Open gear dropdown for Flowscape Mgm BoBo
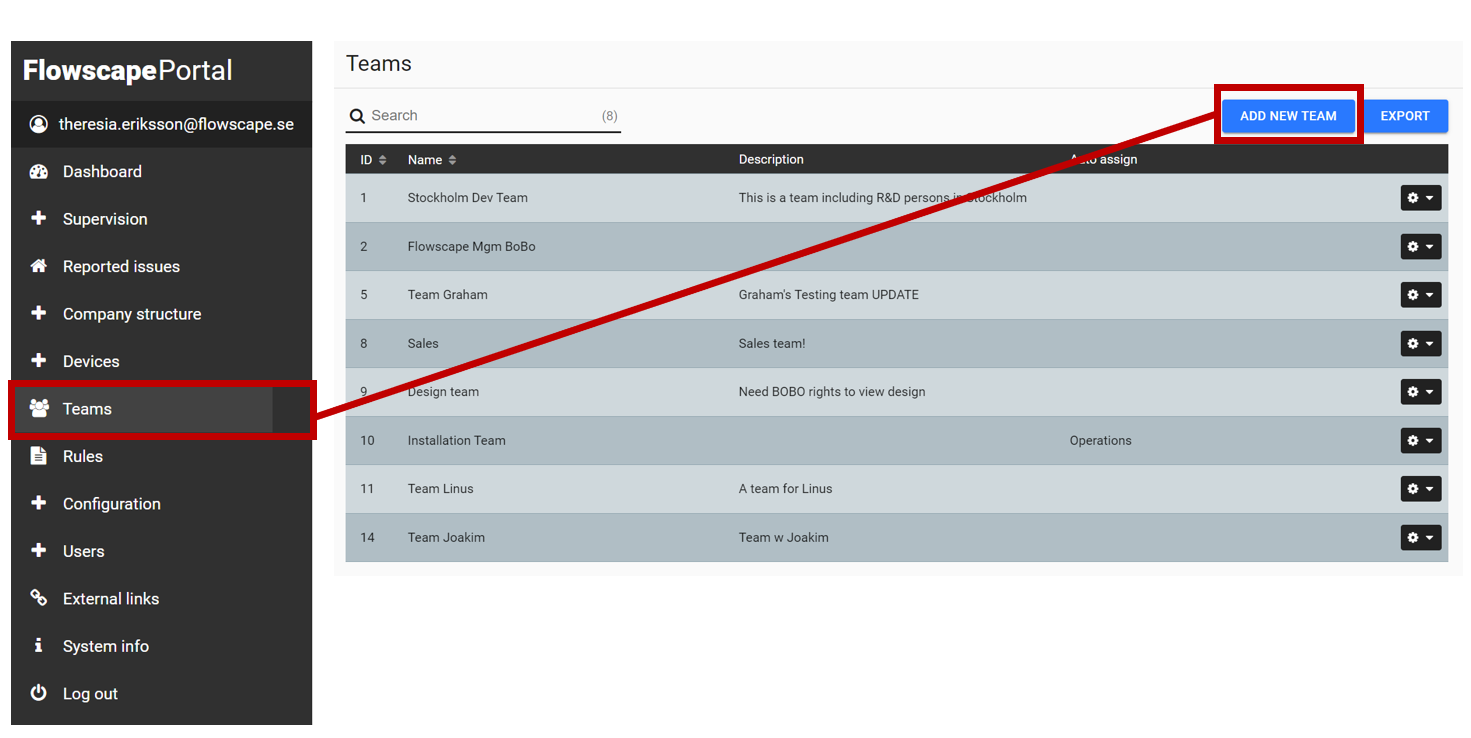The image size is (1471, 738). pos(1420,246)
